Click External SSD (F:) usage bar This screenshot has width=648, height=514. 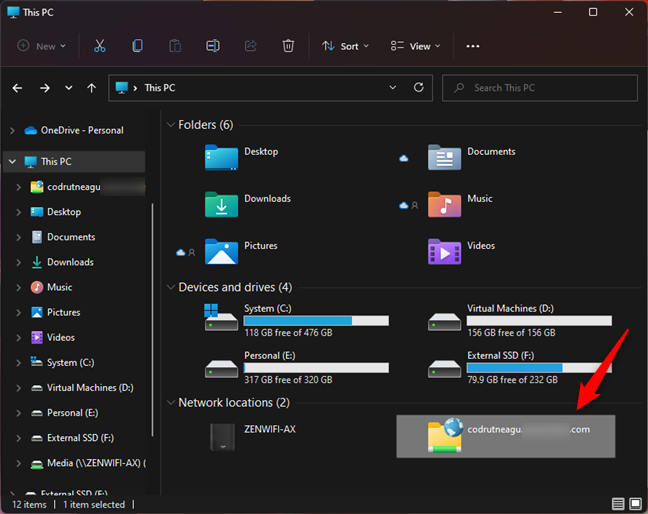538,368
